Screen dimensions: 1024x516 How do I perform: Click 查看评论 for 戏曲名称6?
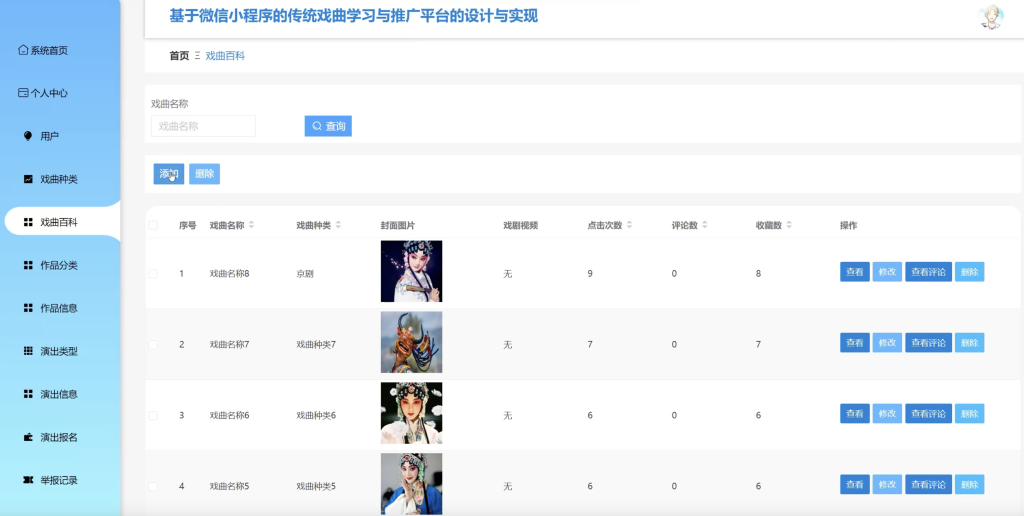tap(929, 413)
